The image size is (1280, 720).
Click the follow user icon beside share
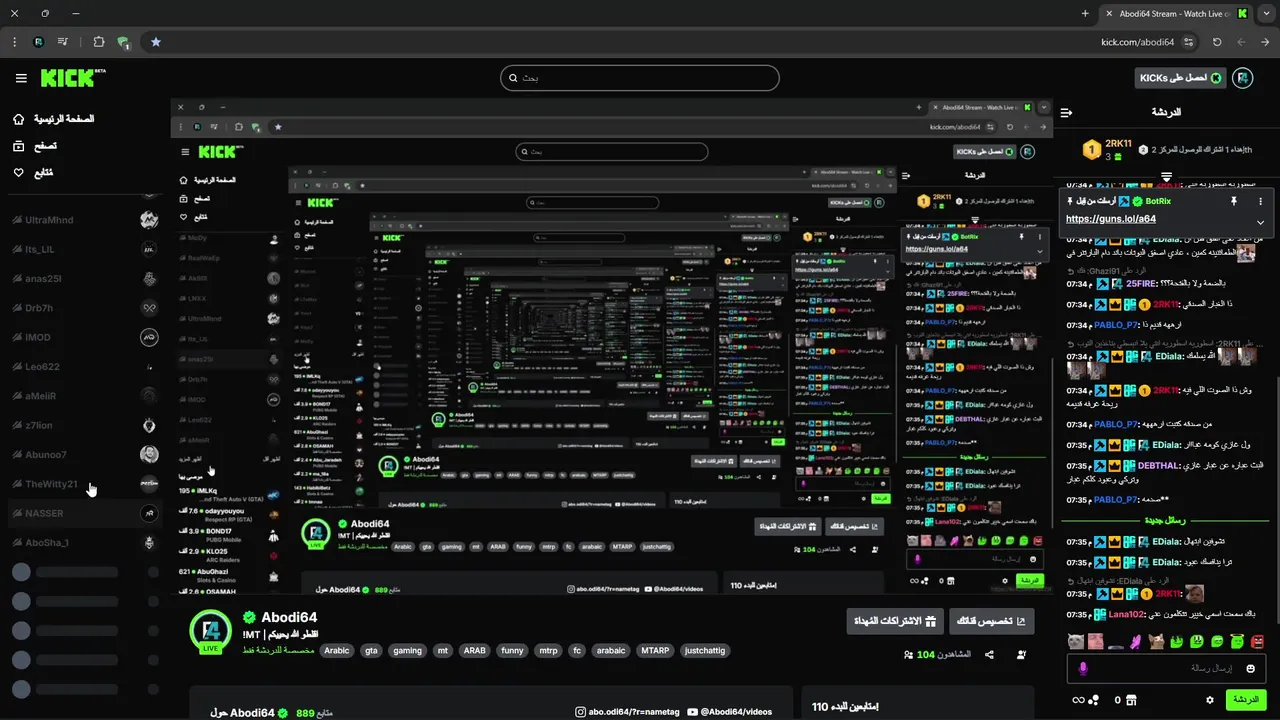point(1021,654)
